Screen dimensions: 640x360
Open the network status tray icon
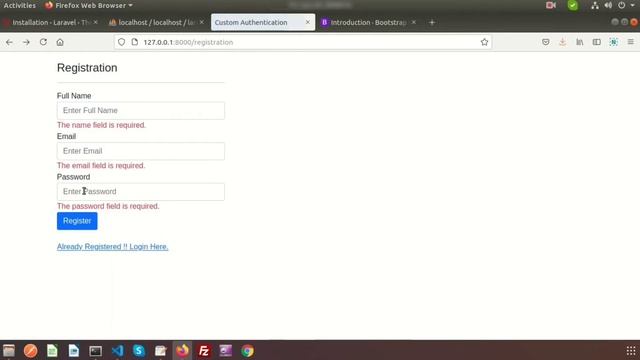pos(595,5)
